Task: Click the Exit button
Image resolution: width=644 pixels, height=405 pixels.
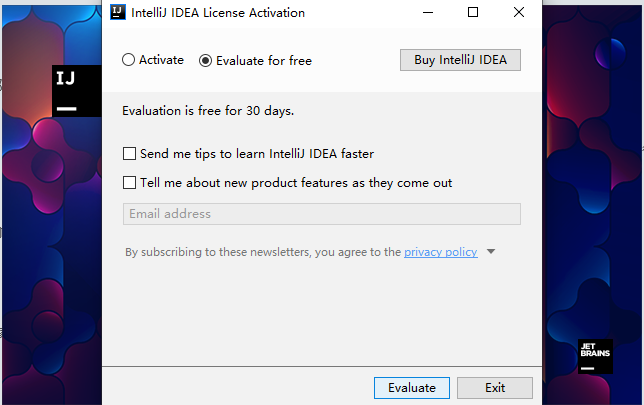Action: click(495, 388)
